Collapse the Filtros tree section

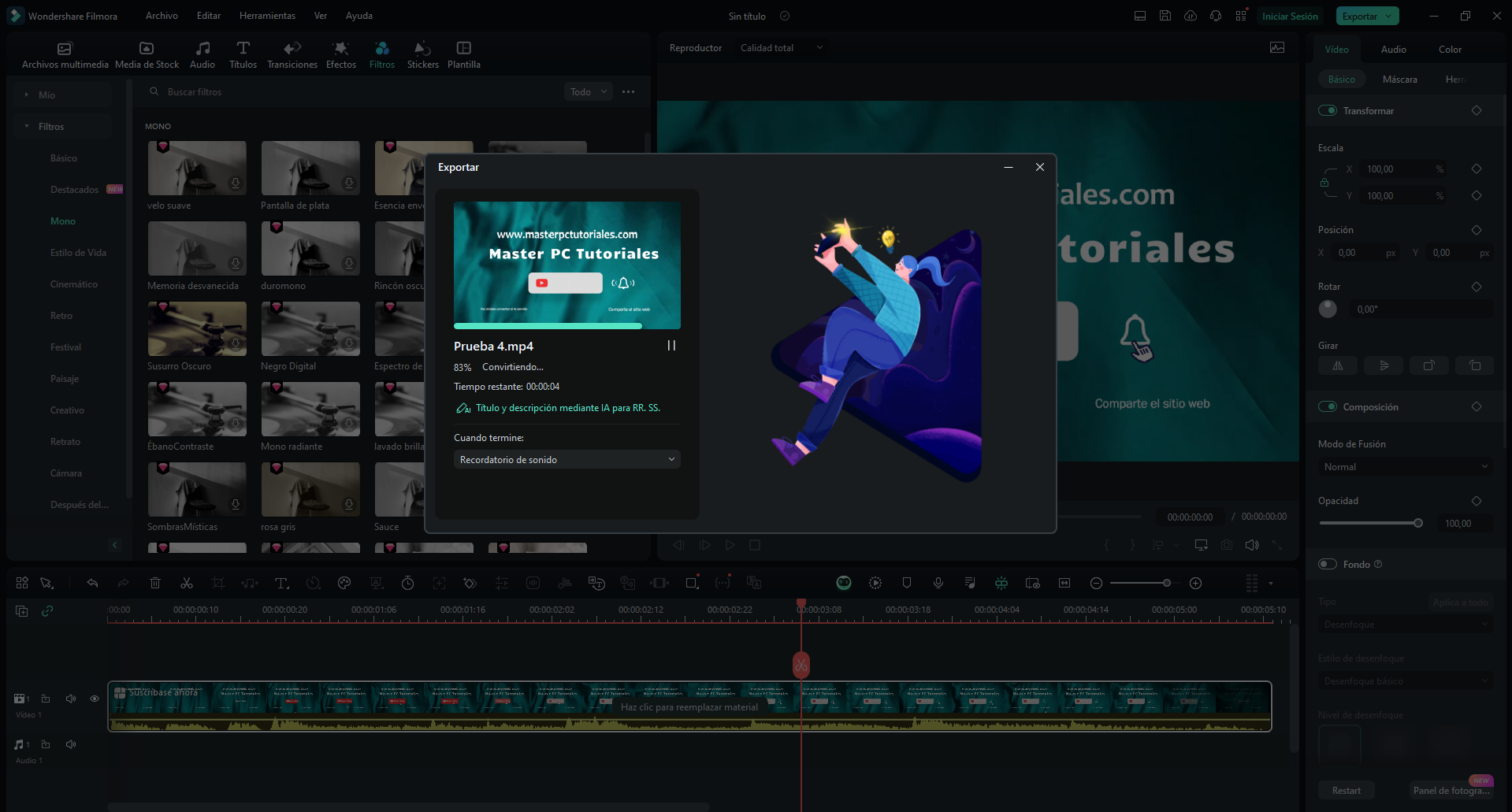pos(26,126)
